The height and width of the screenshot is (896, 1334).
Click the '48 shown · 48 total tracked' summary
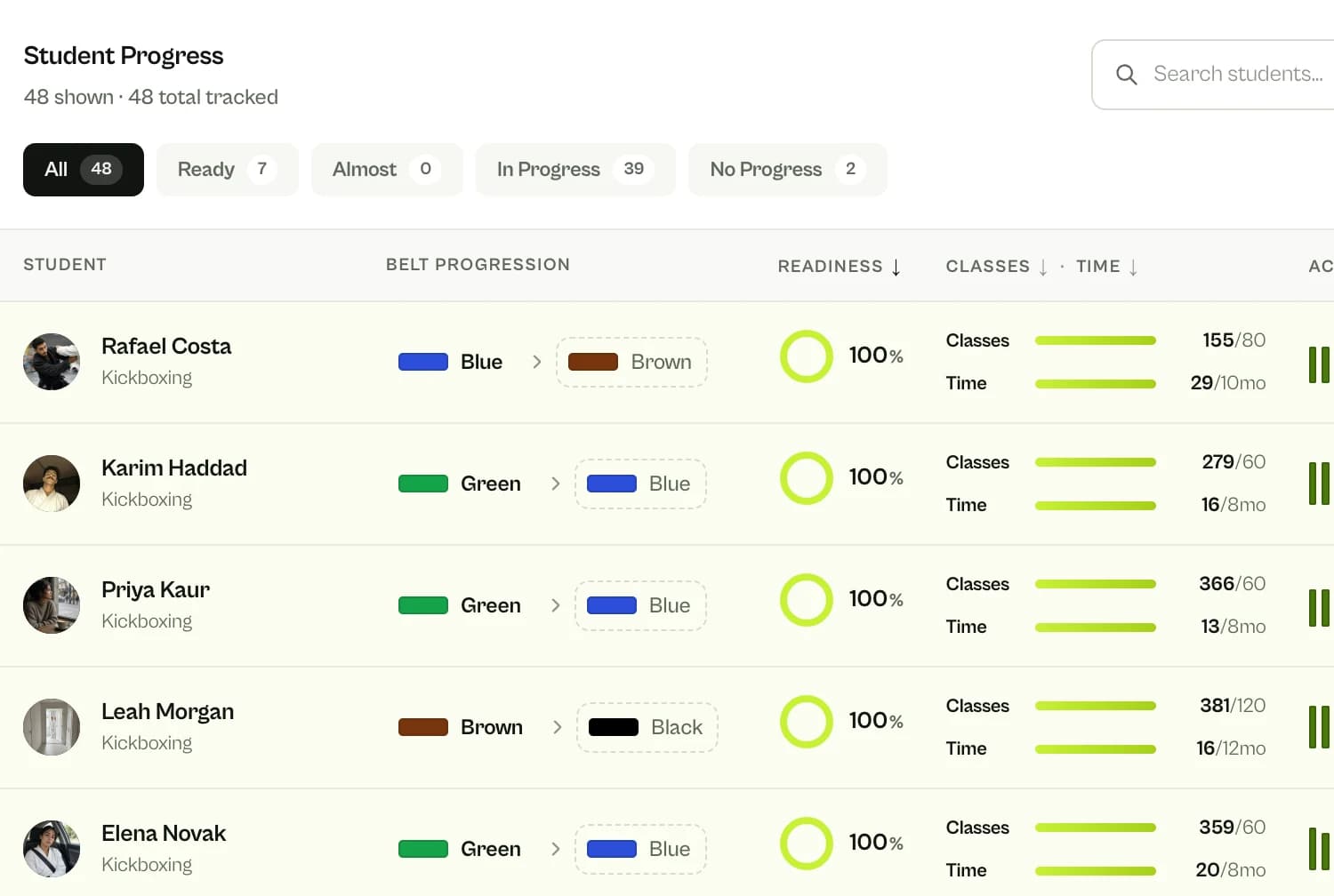pyautogui.click(x=151, y=97)
